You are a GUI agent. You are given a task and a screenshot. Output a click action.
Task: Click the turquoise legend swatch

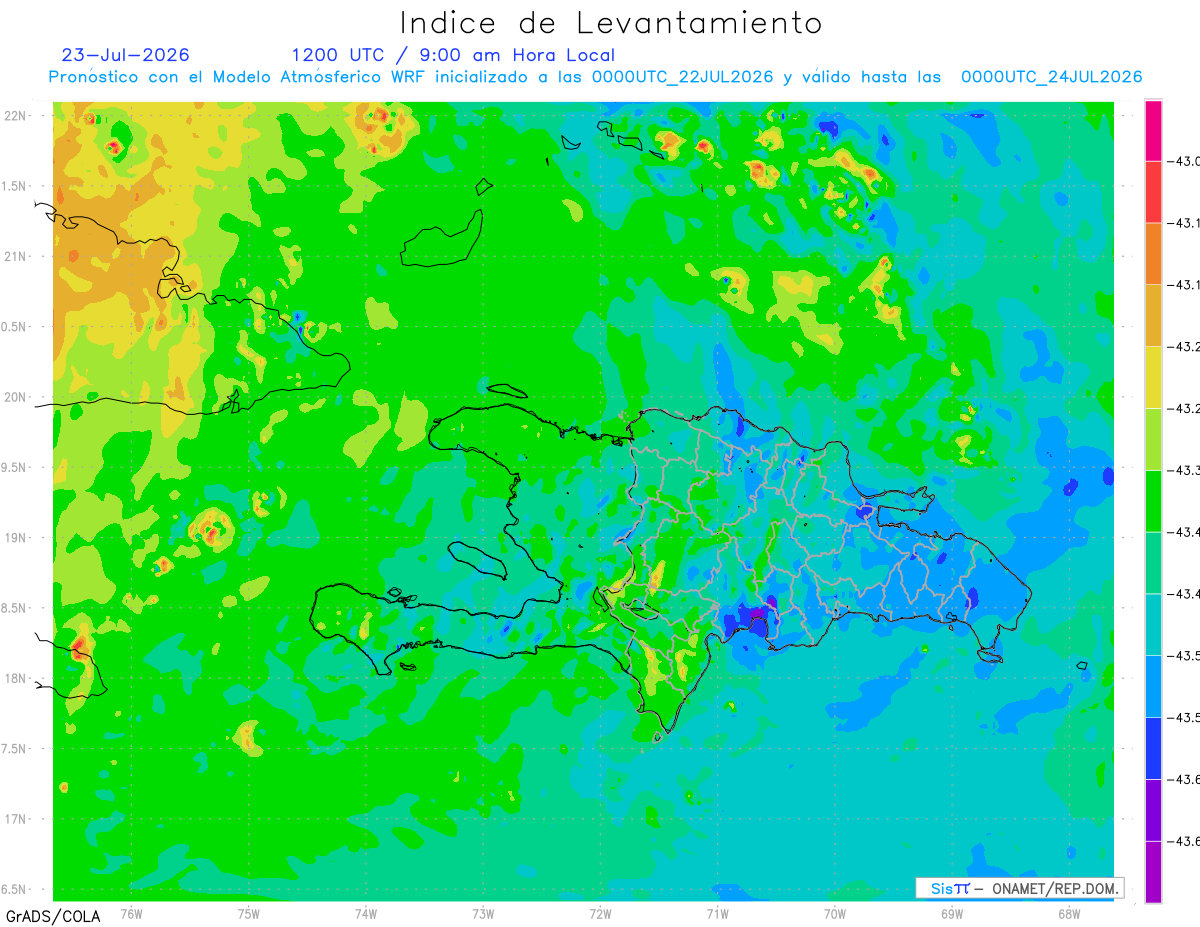pyautogui.click(x=1153, y=625)
